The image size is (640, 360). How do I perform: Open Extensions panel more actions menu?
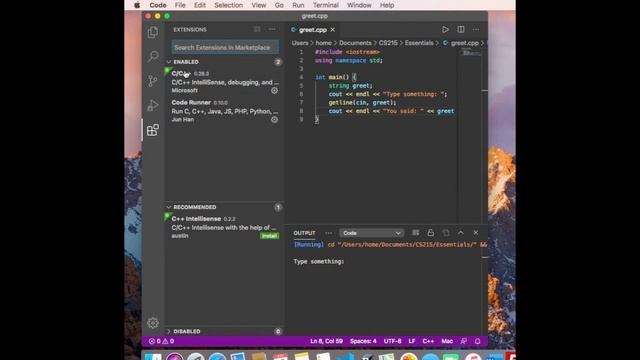click(x=272, y=29)
